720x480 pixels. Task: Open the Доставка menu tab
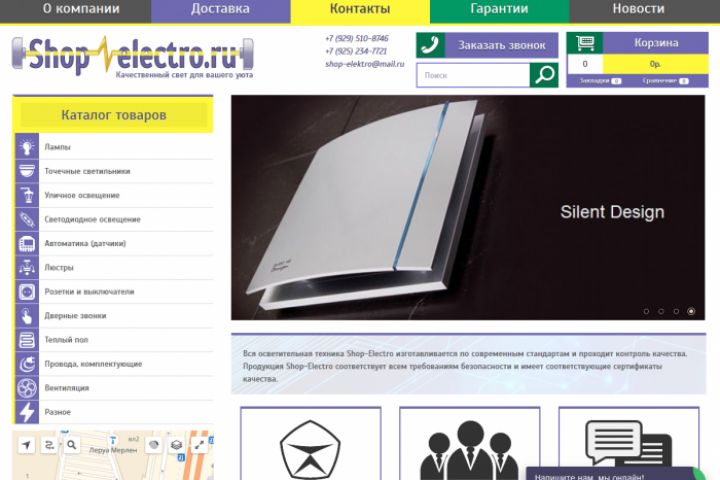pos(220,9)
